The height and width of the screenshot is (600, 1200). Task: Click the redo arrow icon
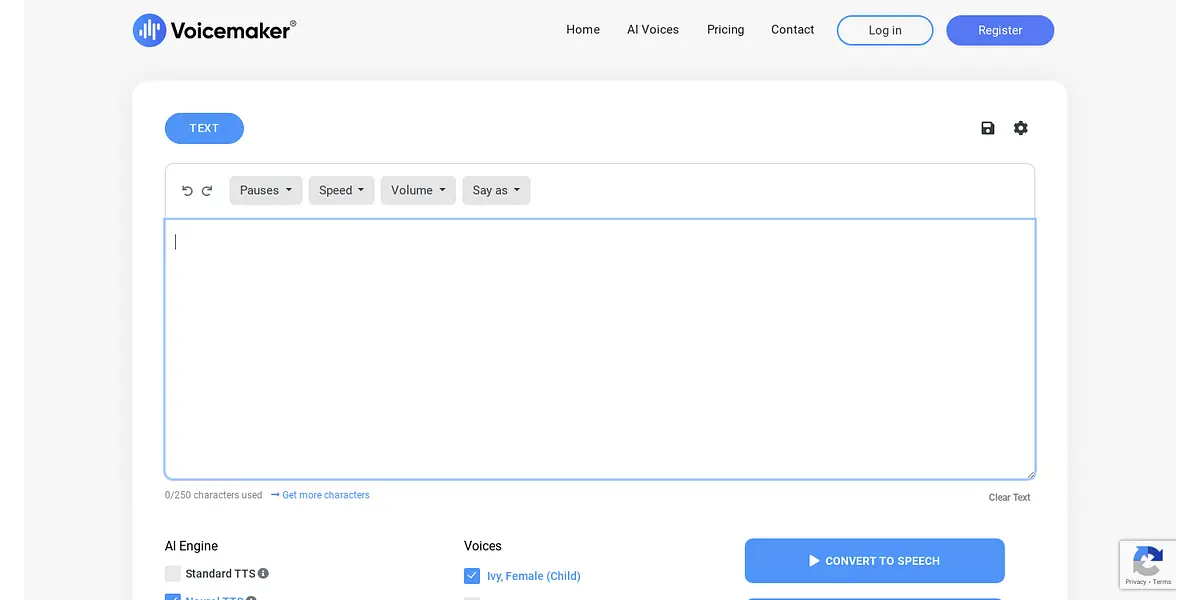207,191
